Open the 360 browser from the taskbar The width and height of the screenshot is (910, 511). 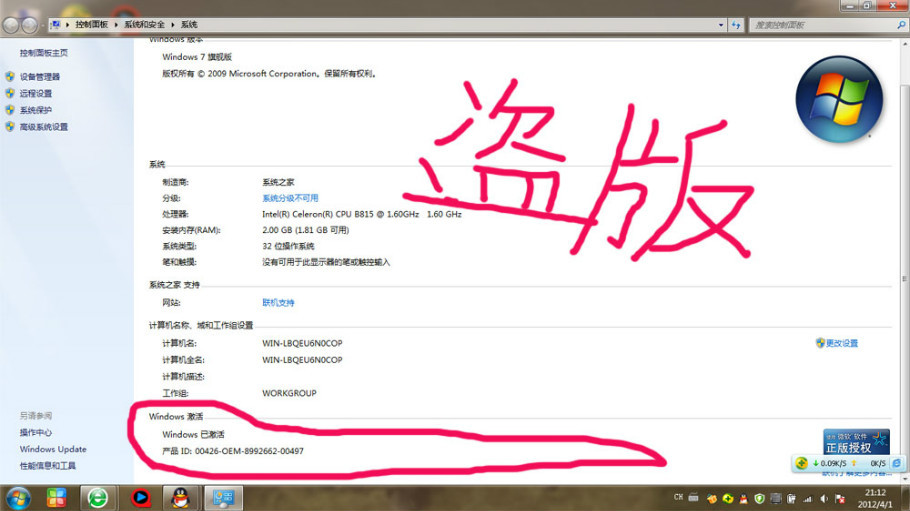tap(97, 497)
